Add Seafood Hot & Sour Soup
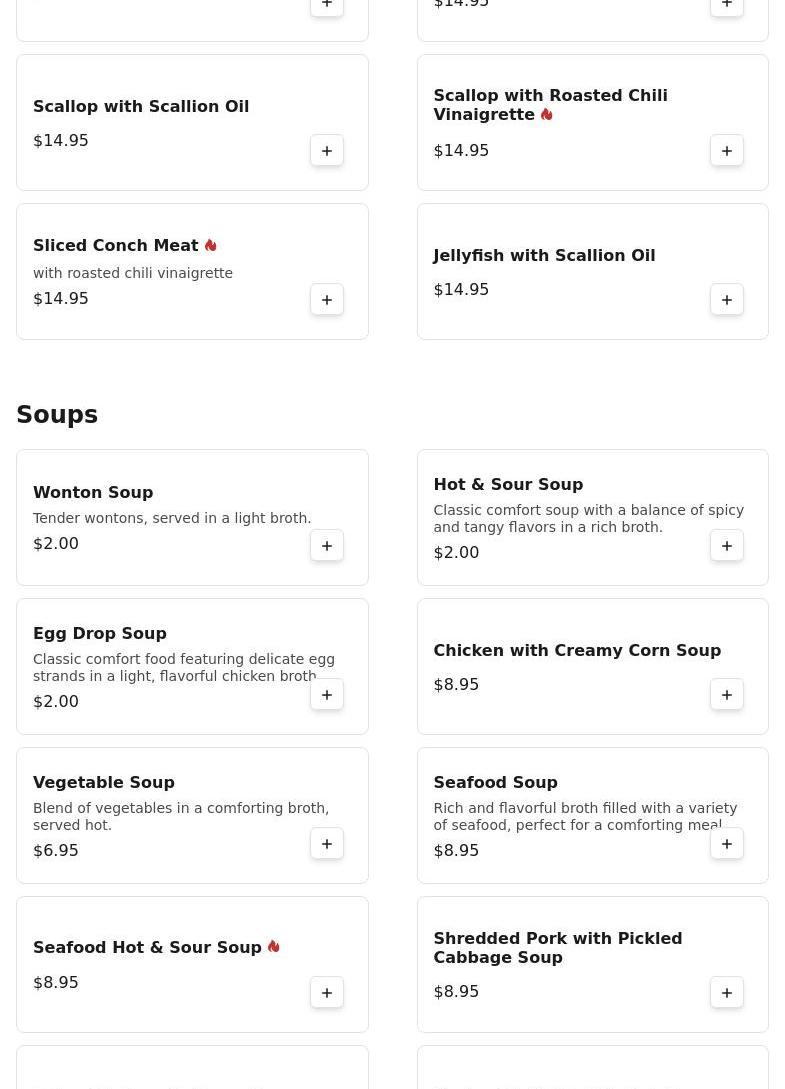Viewport: 785px width, 1089px height. 327,993
